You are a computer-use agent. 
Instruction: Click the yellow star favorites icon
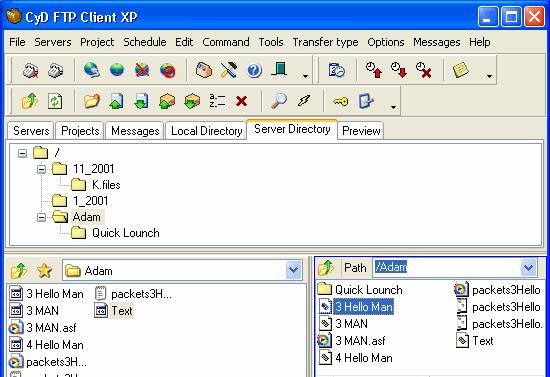[45, 270]
